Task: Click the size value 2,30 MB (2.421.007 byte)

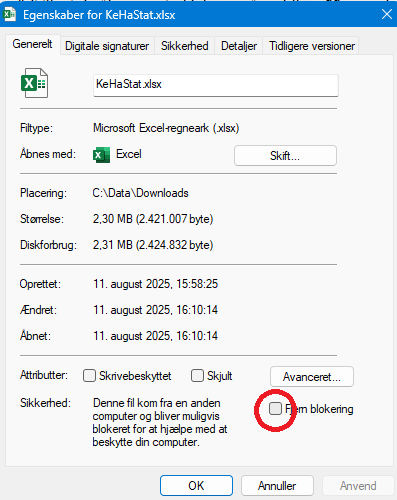Action: 153,219
